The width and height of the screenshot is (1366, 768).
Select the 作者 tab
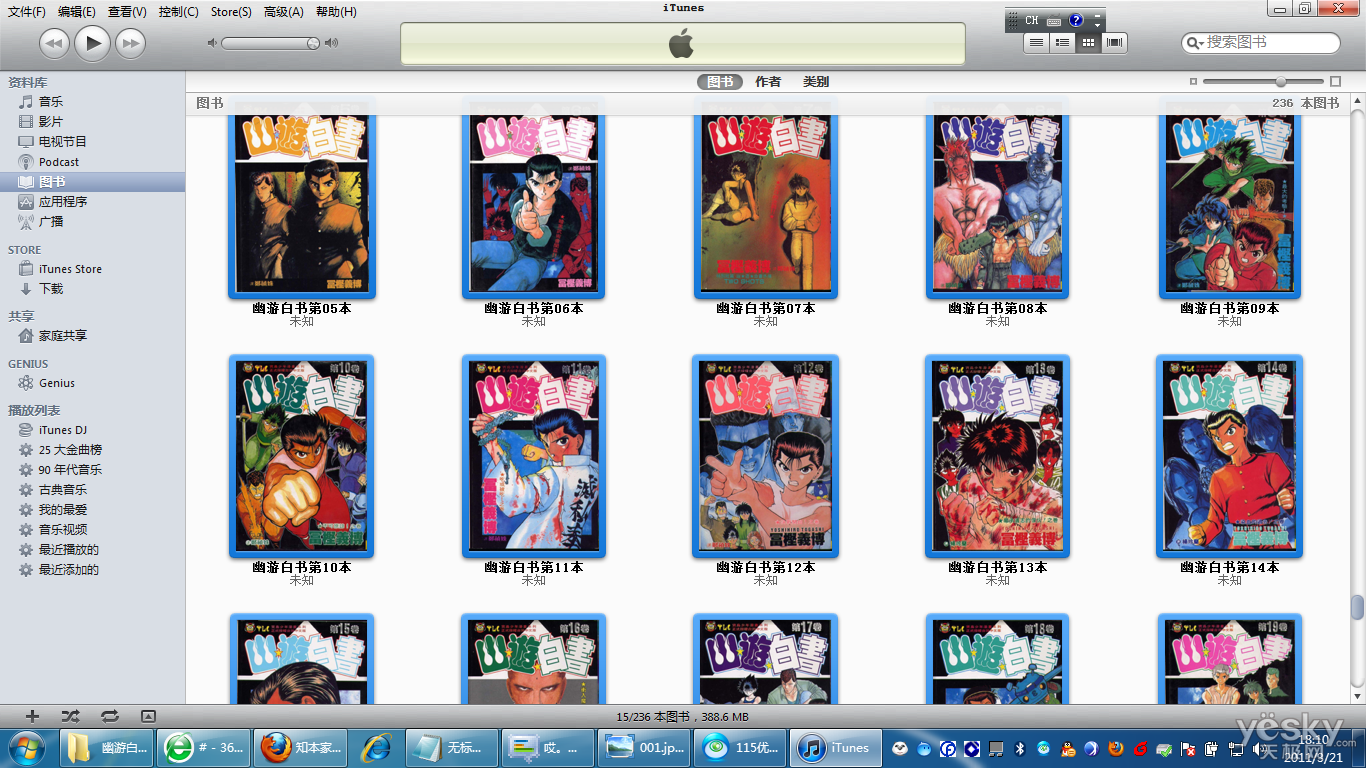click(x=768, y=82)
